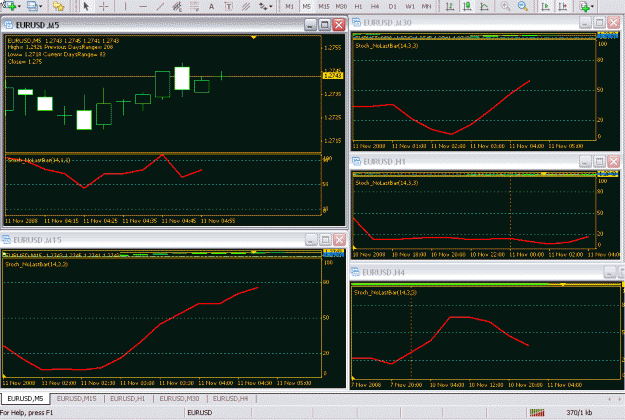Switch chart to line chart type

click(x=484, y=6)
